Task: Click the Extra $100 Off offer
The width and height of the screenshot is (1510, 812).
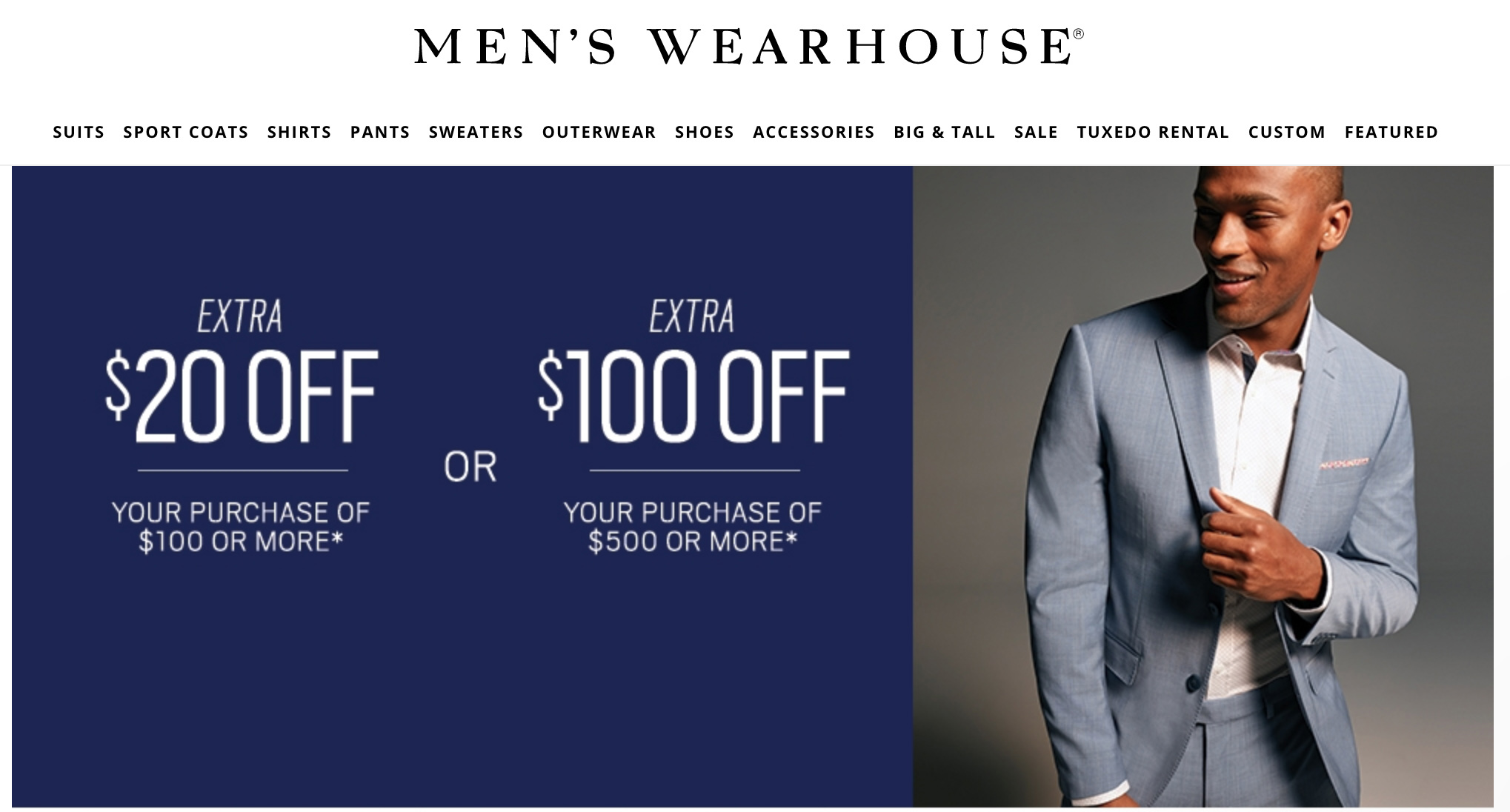Action: point(694,370)
